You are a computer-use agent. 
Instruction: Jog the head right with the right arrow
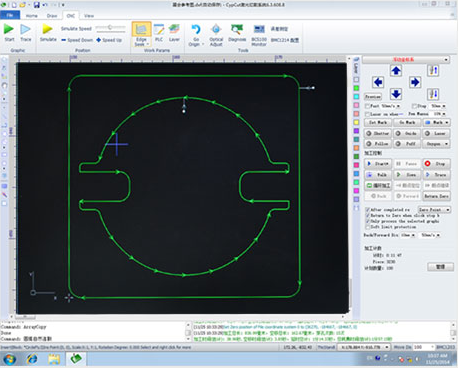415,82
